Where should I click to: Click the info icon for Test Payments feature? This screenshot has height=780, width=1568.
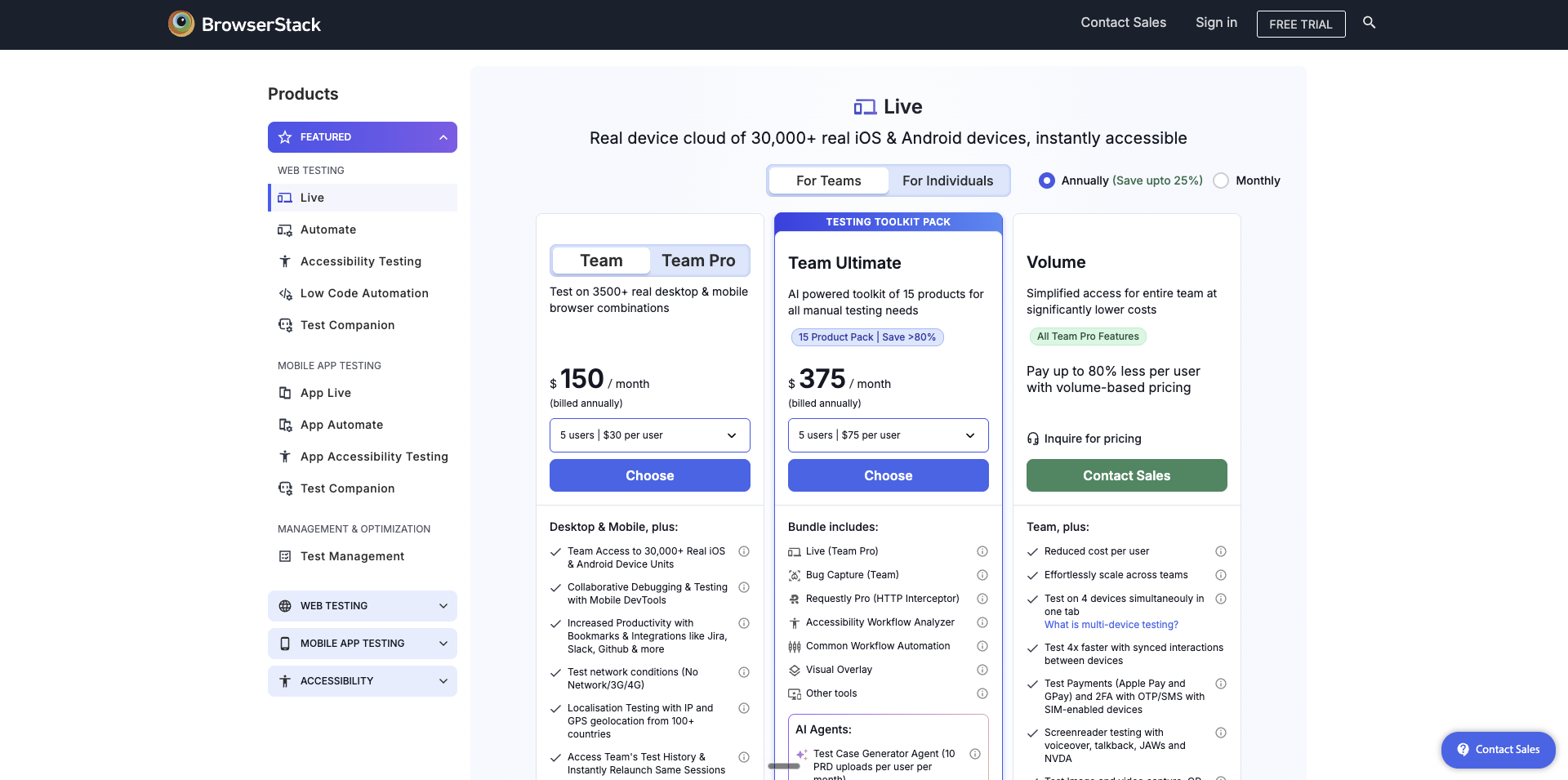pyautogui.click(x=1221, y=684)
